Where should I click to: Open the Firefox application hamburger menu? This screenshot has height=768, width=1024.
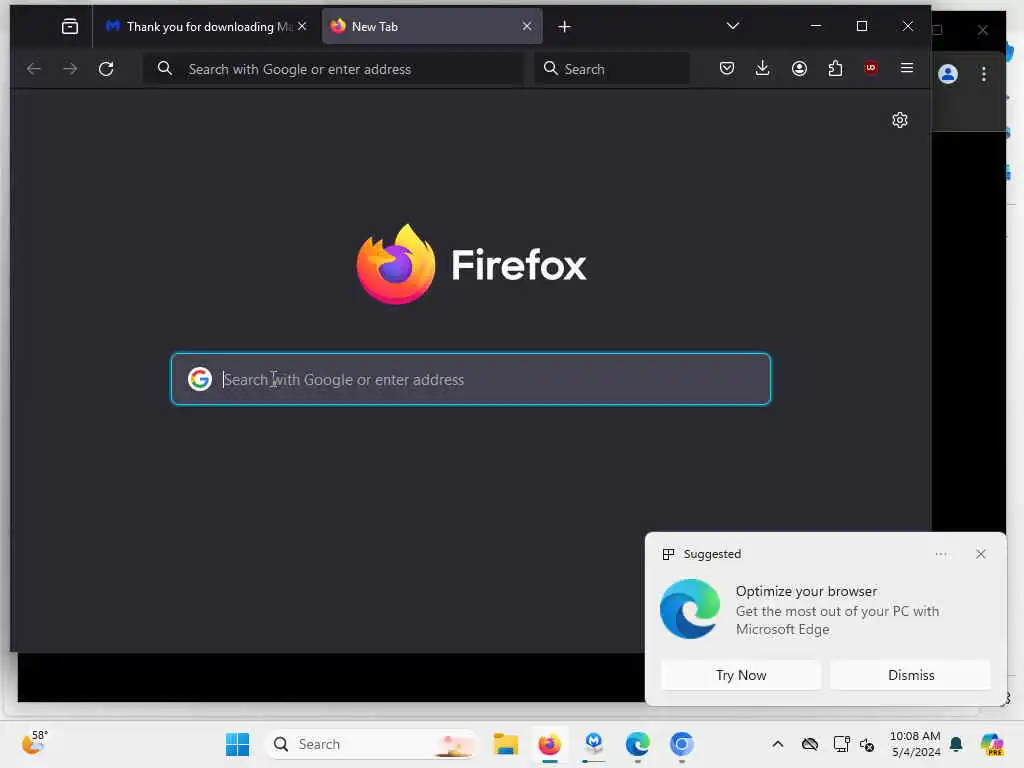[906, 68]
